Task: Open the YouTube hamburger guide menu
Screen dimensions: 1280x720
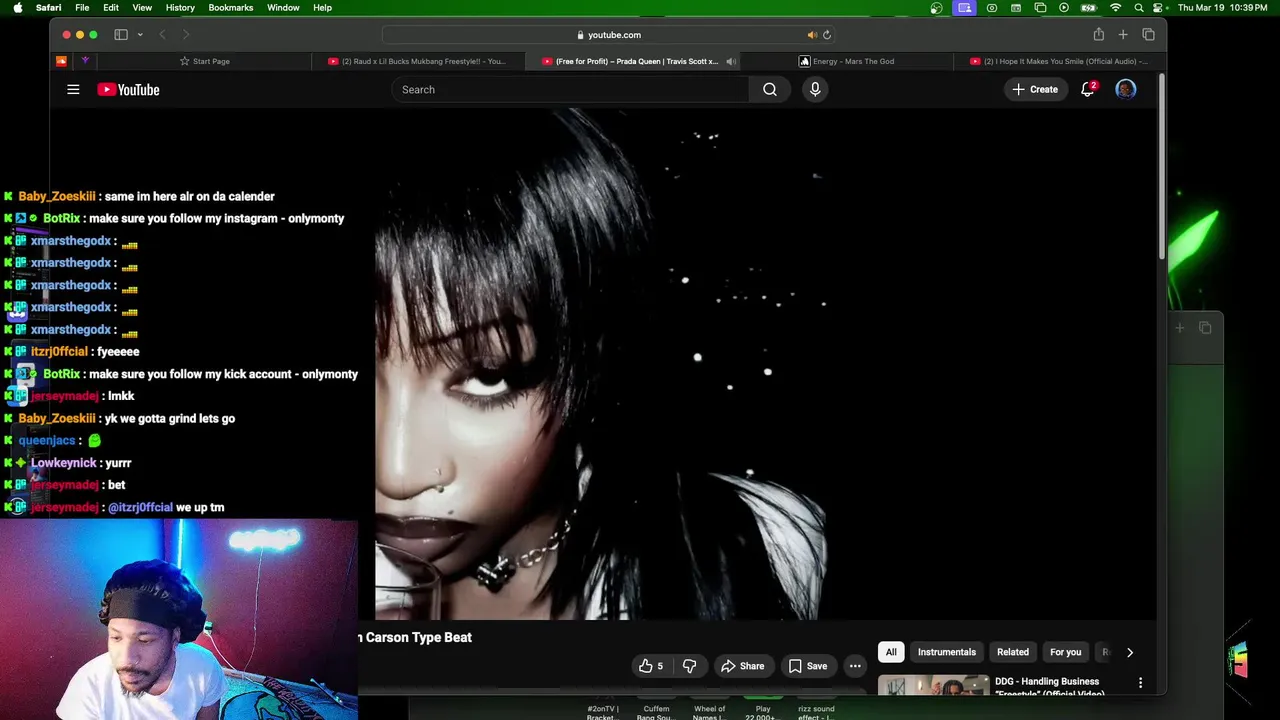Action: (73, 90)
